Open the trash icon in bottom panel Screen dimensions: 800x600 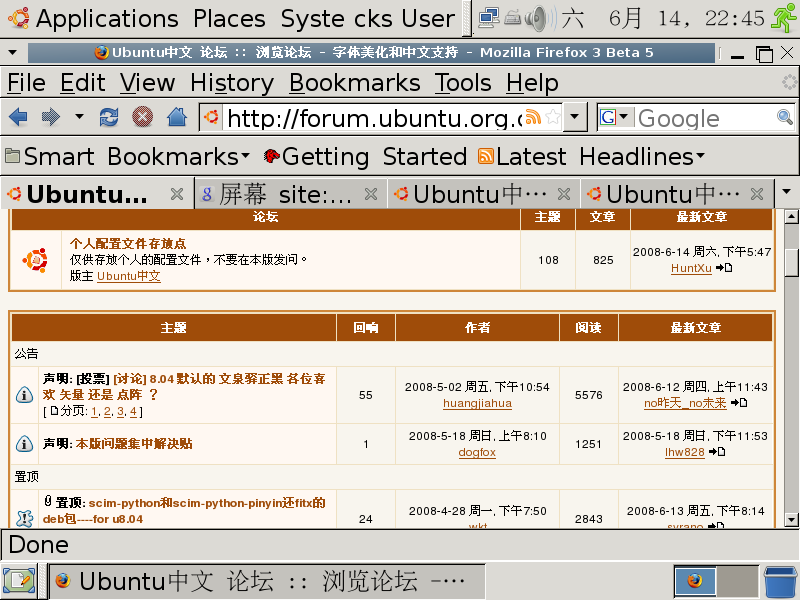click(x=781, y=582)
